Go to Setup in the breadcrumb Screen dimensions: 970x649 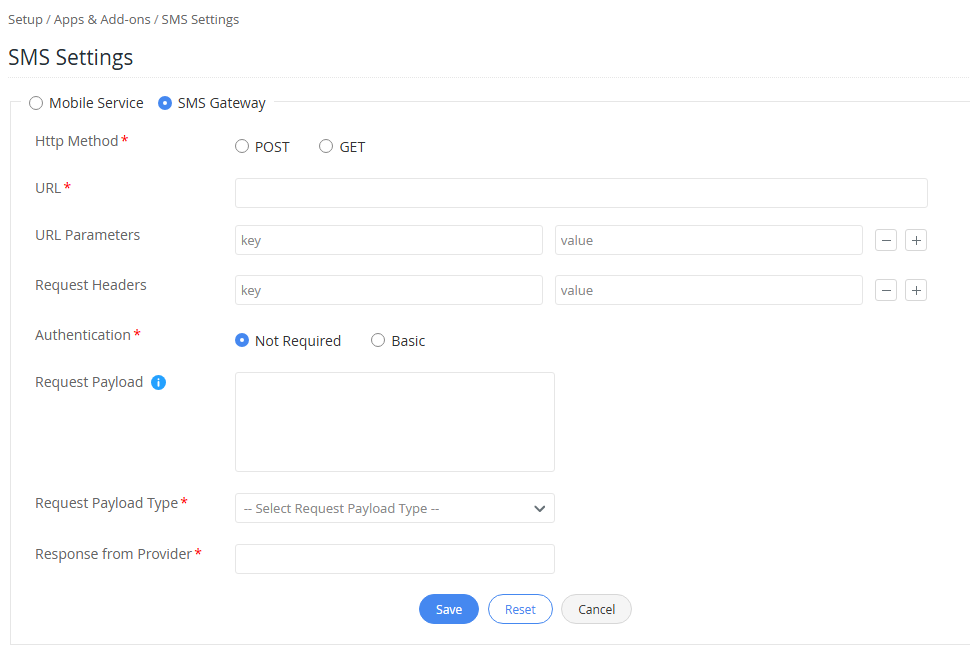[25, 20]
